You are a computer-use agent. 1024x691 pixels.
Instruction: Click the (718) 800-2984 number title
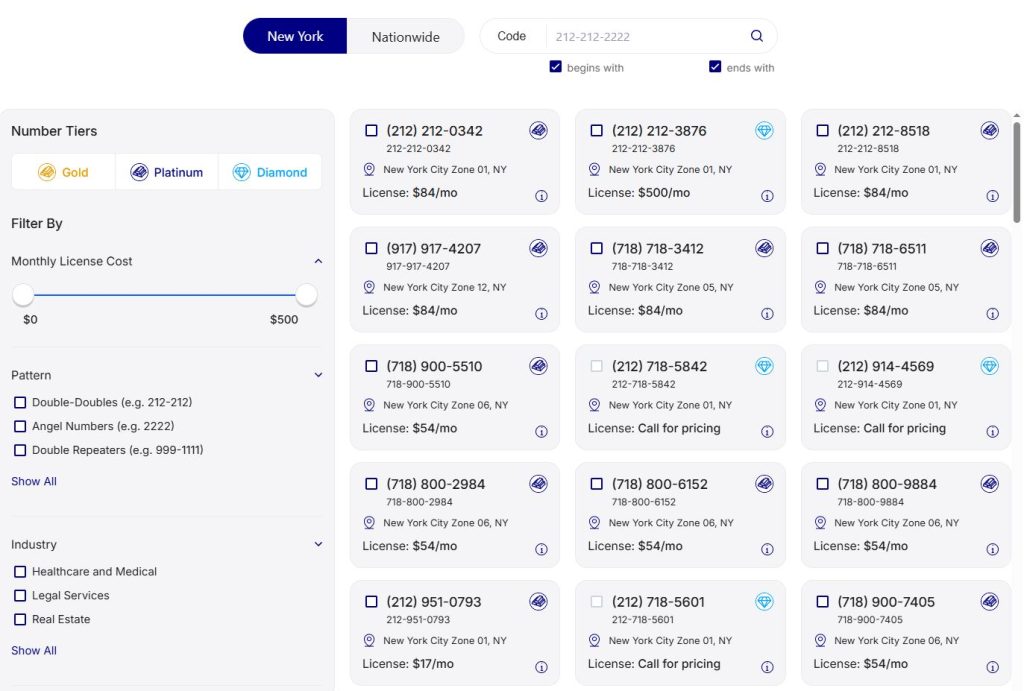pos(436,484)
